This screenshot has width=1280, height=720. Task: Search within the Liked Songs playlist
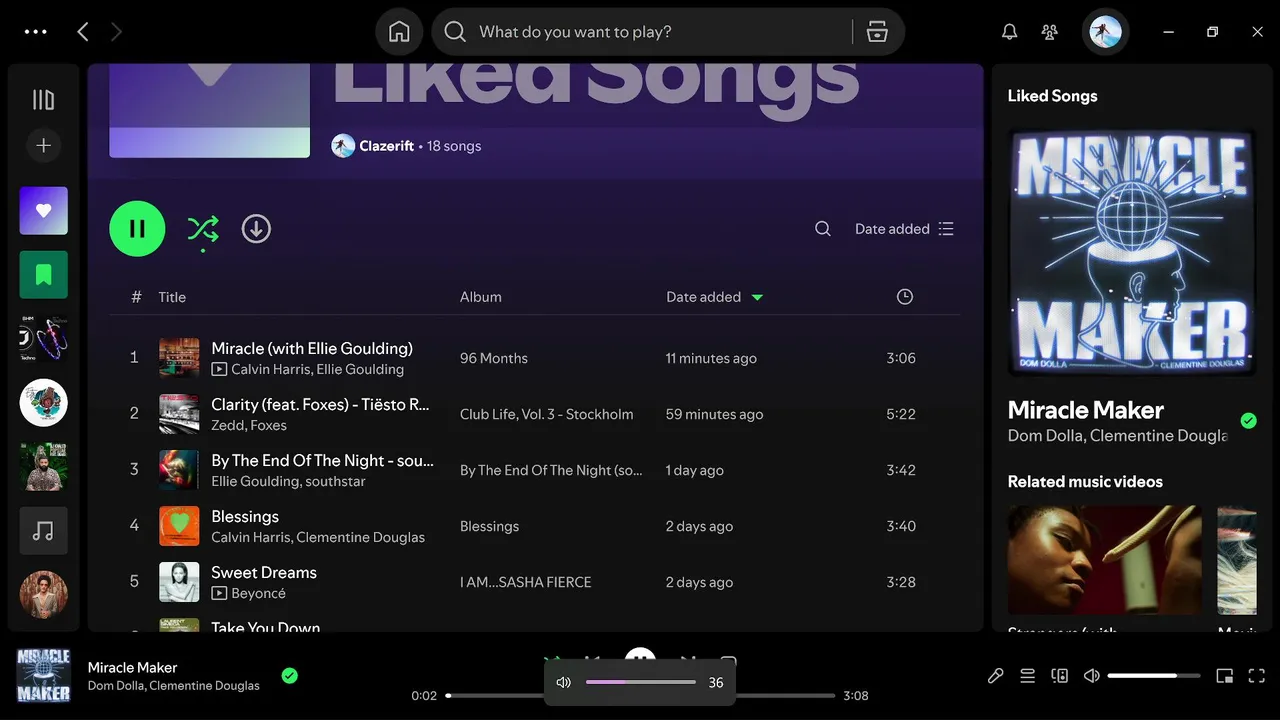point(823,229)
